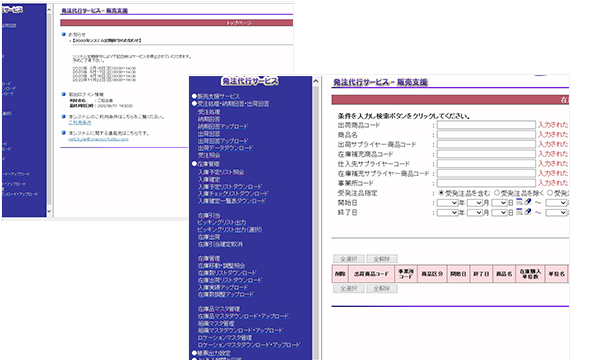Focus the 在庫補充商品コード input field
Viewport: 600px width, 360px height.
[486, 154]
